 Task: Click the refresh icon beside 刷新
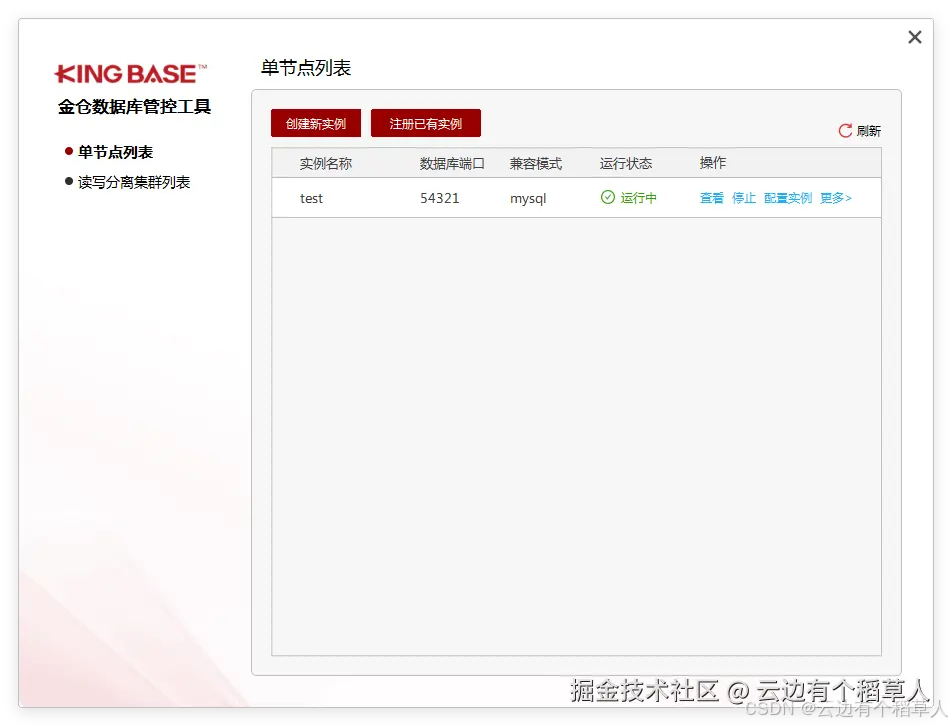(x=845, y=131)
